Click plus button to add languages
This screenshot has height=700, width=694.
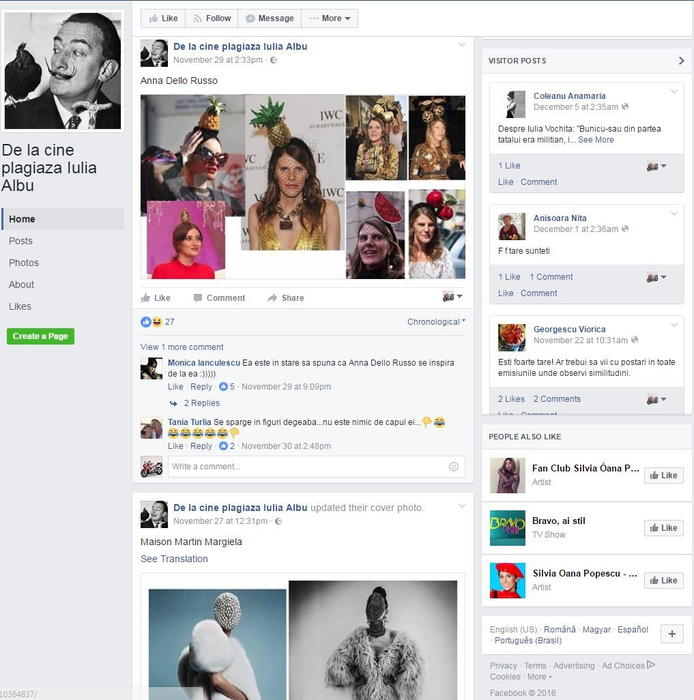(x=672, y=634)
